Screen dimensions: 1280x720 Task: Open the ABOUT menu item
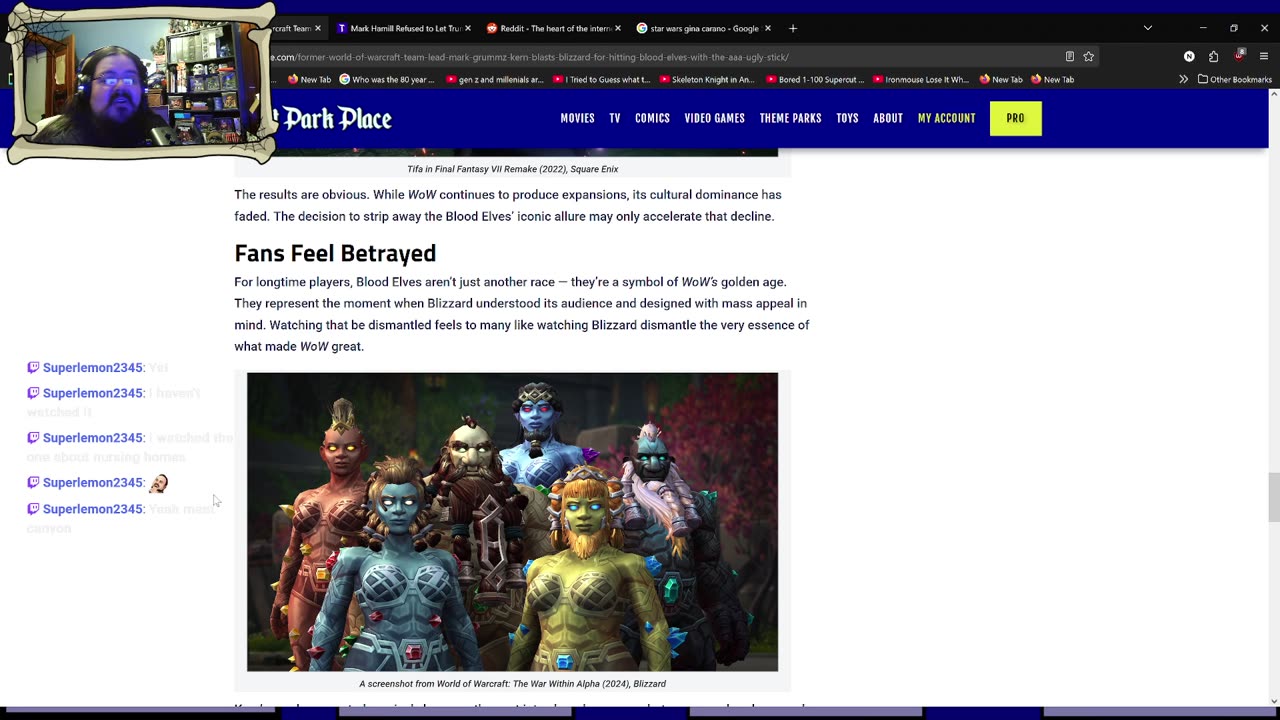tap(888, 118)
